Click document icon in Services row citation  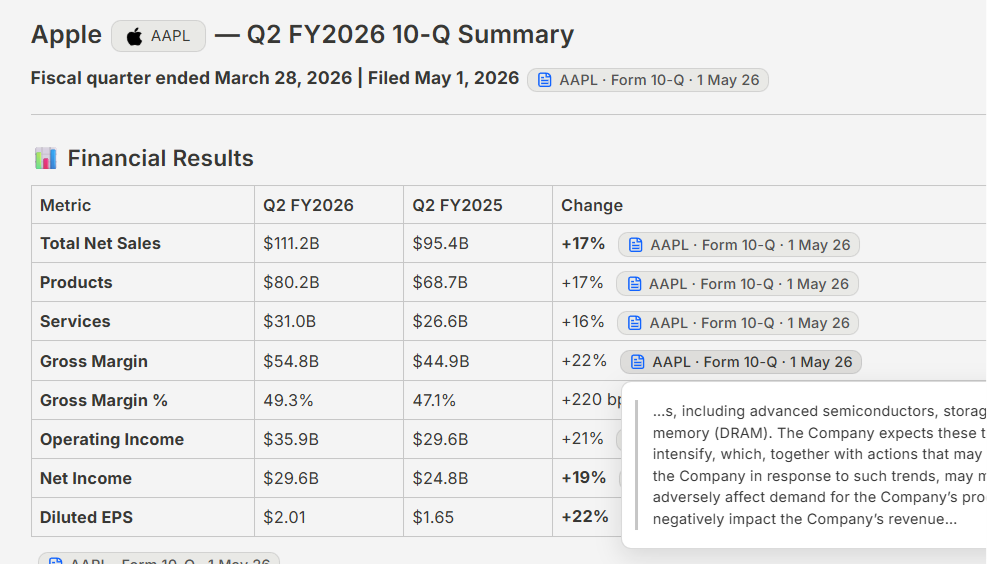635,323
